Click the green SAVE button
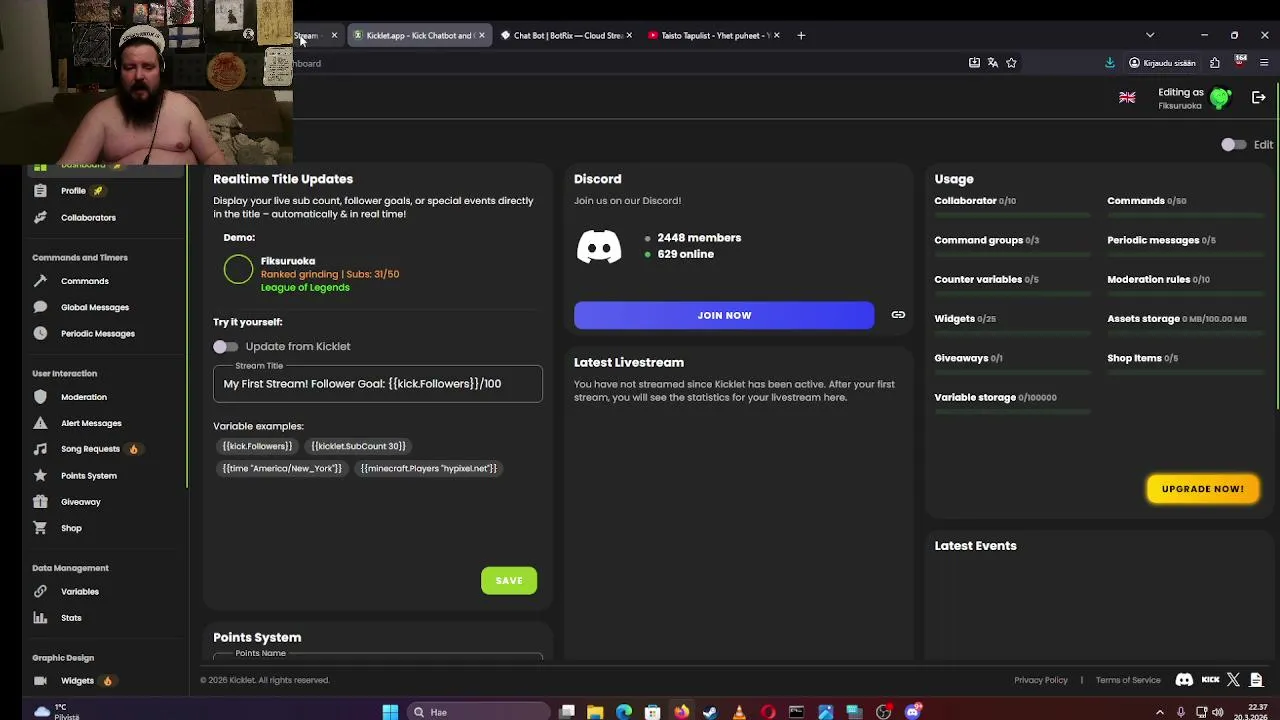The image size is (1280, 720). pyautogui.click(x=509, y=581)
